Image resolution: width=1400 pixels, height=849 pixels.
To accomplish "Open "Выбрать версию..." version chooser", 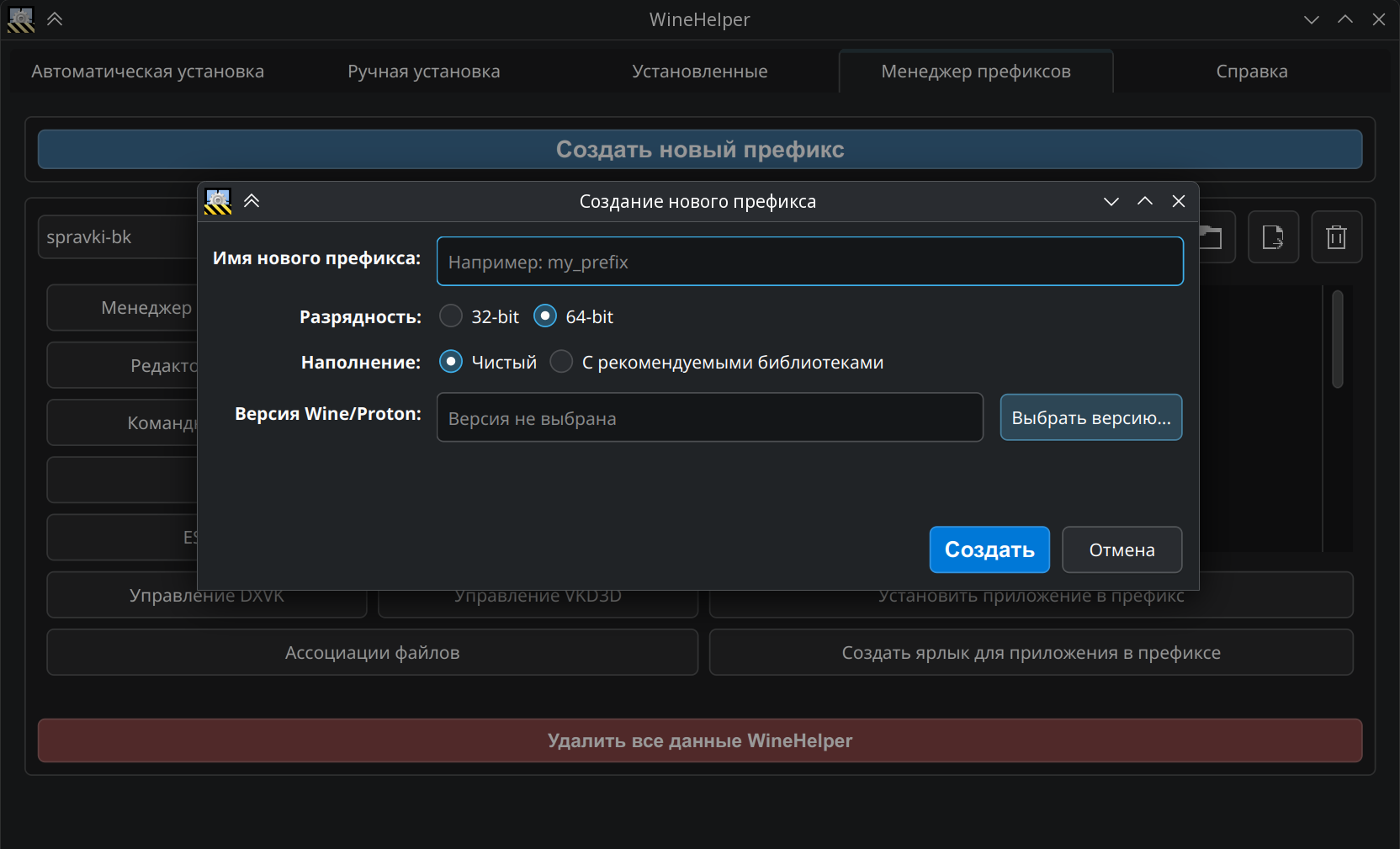I will coord(1090,417).
